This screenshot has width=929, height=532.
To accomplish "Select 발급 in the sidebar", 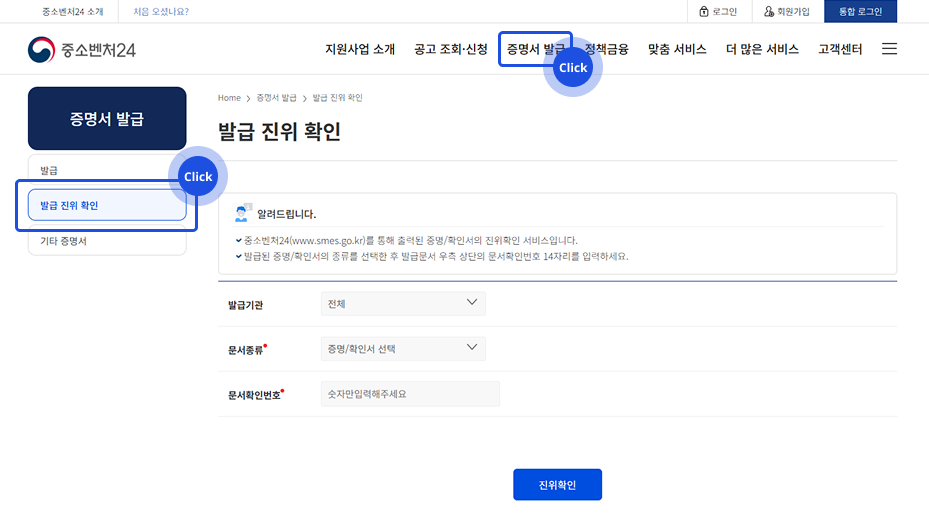I will (106, 171).
